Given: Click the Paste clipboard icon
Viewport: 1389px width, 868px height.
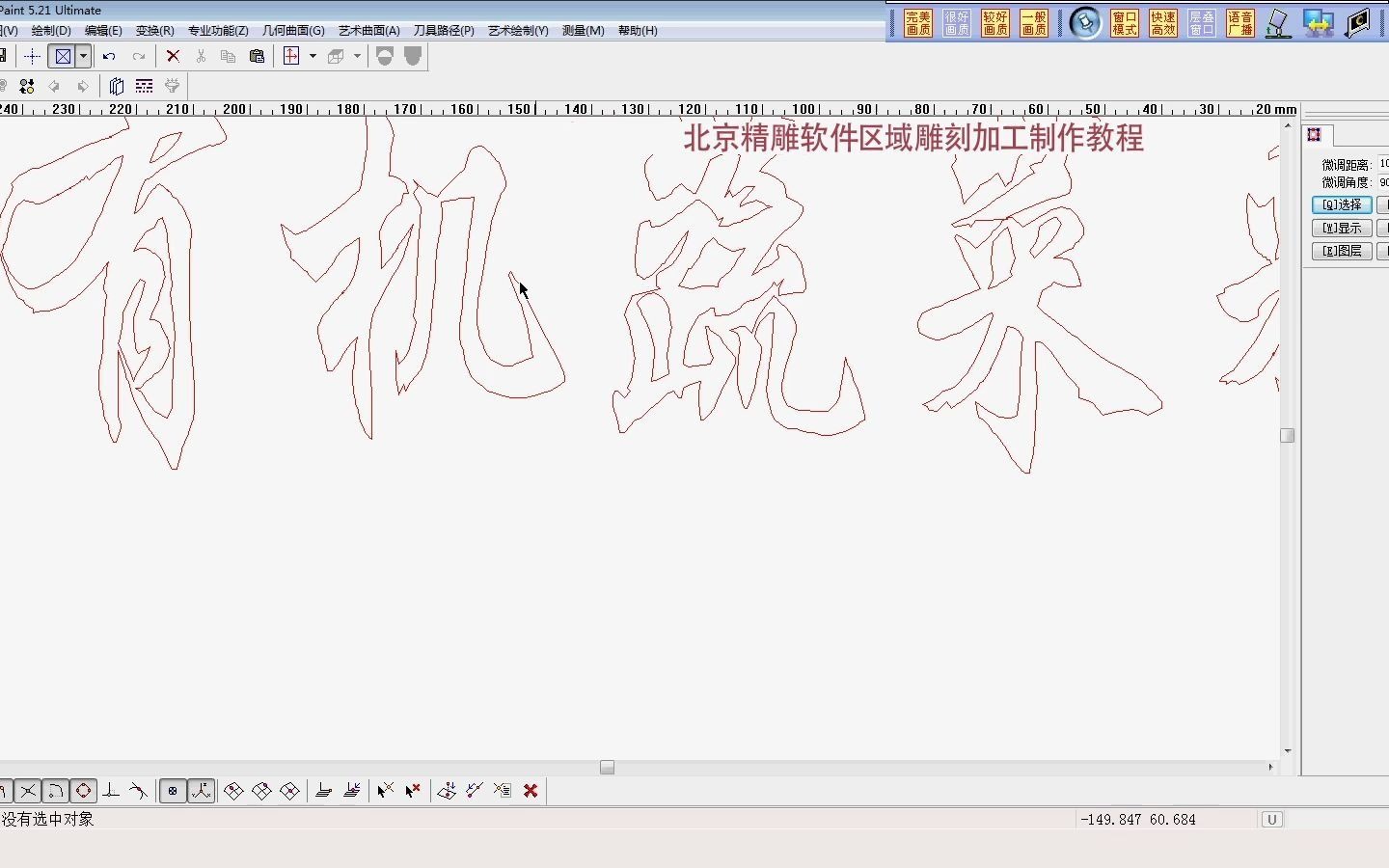Looking at the screenshot, I should (257, 56).
